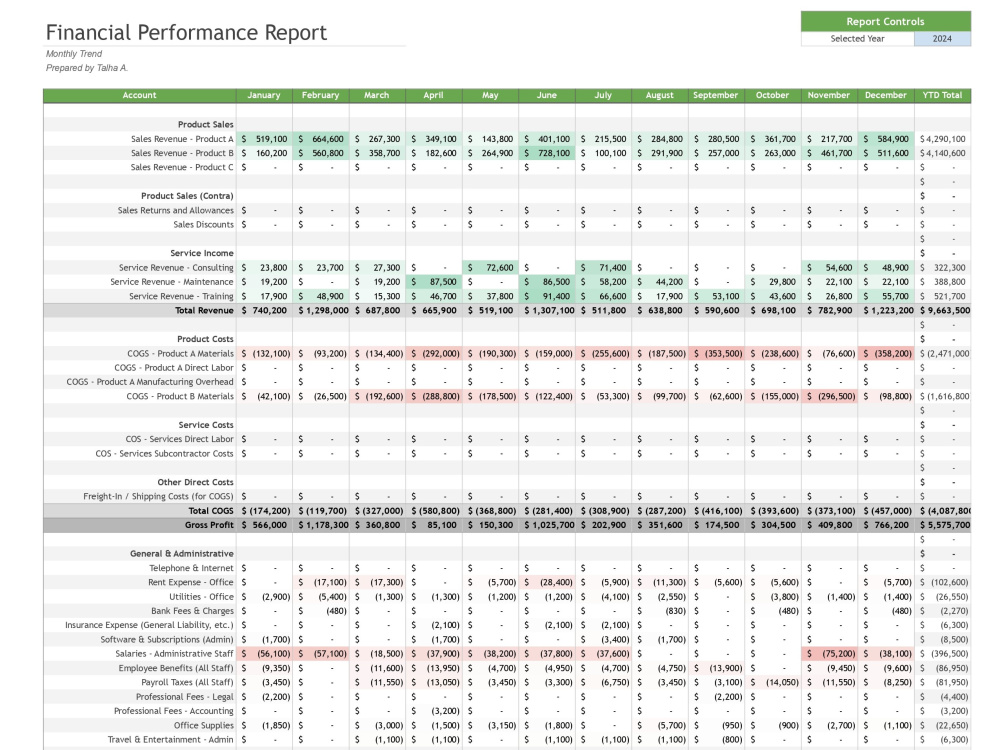Click Product A YTD total 4,290,100

point(943,139)
